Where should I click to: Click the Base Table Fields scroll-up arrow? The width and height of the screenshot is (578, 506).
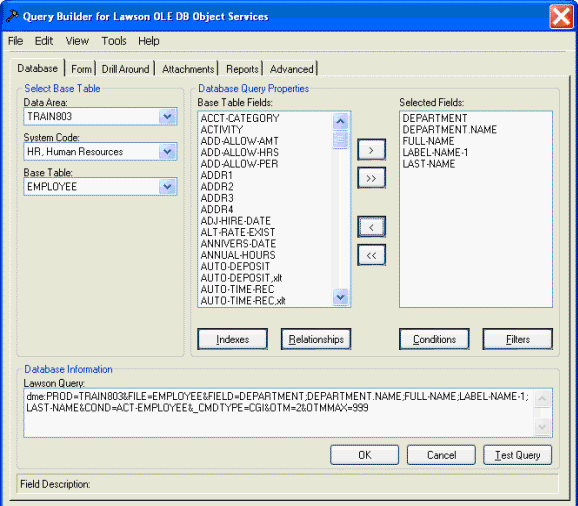[x=340, y=121]
